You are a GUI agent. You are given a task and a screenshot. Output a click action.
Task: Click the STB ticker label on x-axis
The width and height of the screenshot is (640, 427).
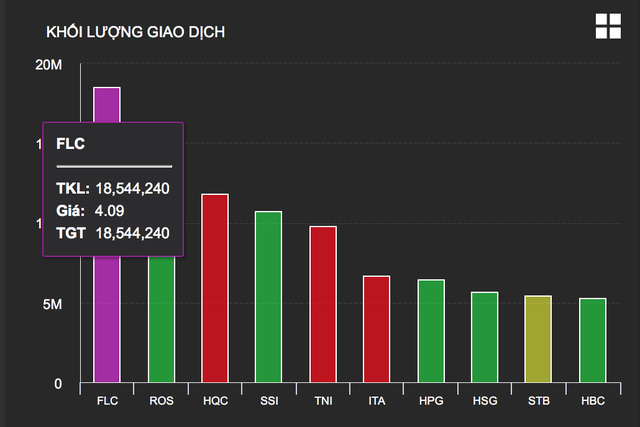click(x=538, y=402)
